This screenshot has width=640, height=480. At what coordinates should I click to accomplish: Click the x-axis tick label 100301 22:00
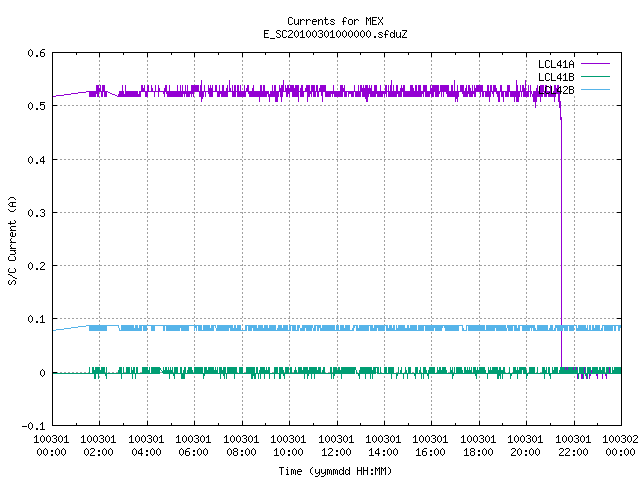tap(573, 446)
